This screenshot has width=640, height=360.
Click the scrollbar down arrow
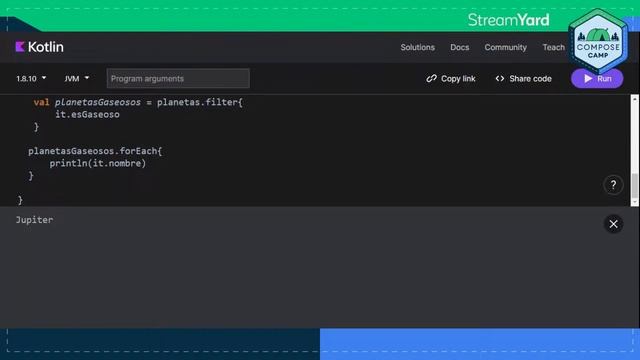click(x=635, y=202)
